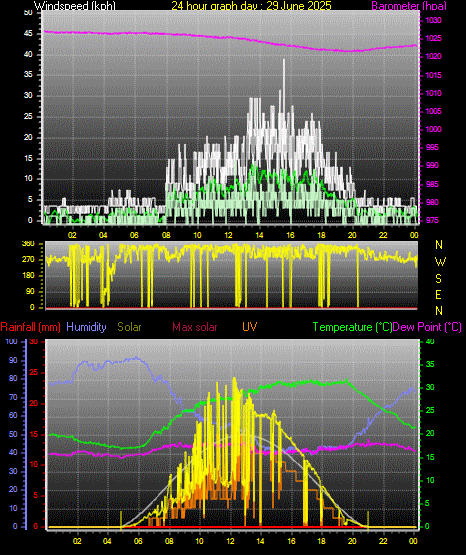
Task: Click the 'Windspeed (kph)' chart title
Action: point(75,6)
